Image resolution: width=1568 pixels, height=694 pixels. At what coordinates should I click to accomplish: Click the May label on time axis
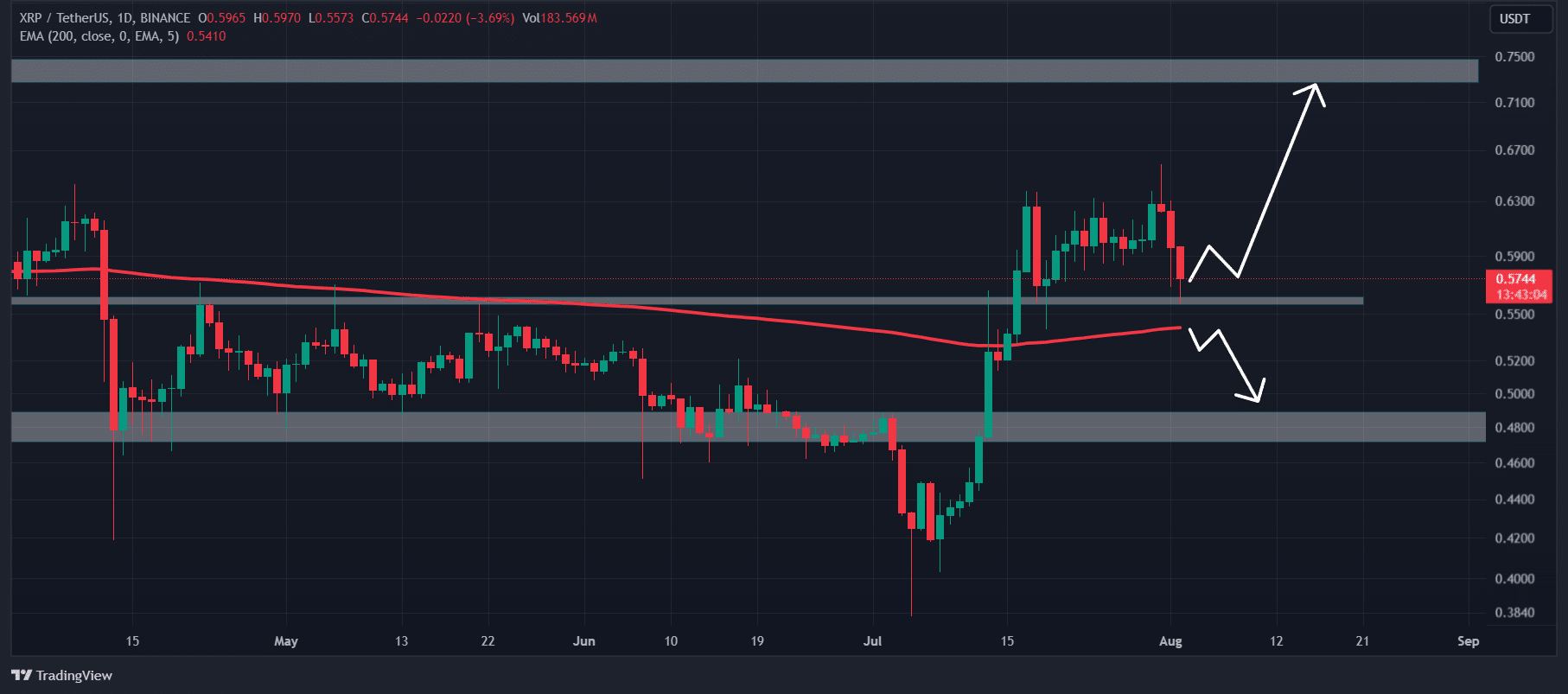click(286, 641)
